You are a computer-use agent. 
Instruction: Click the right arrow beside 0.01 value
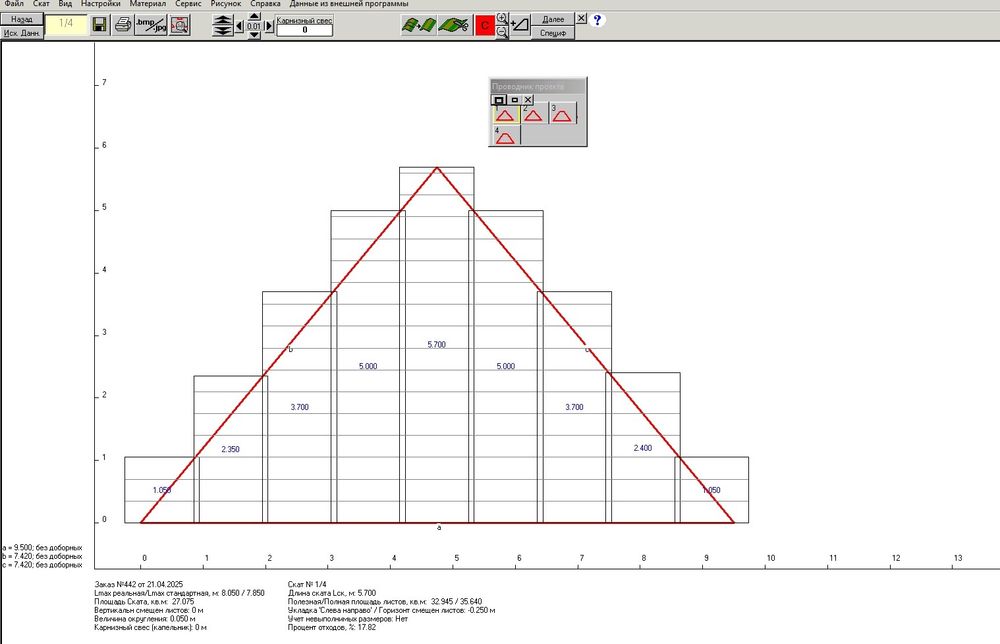click(268, 26)
